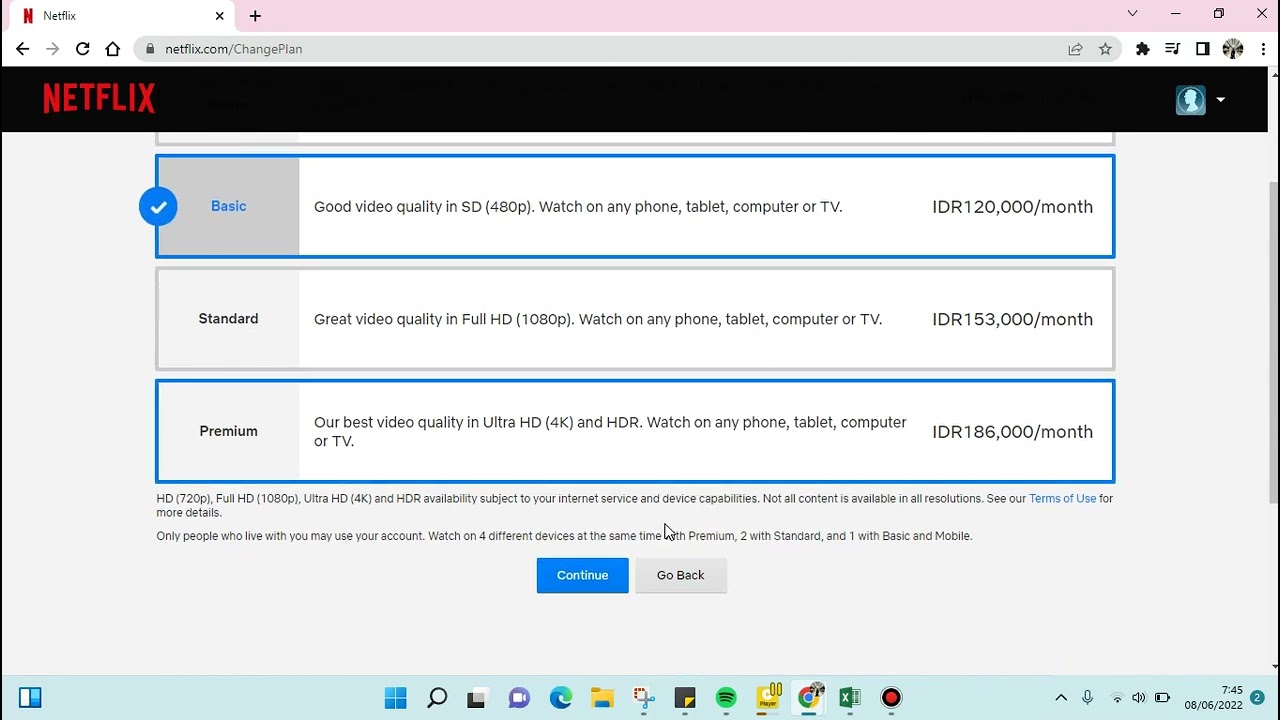Click the blue checkmark on Basic plan
The width and height of the screenshot is (1280, 720).
point(158,206)
